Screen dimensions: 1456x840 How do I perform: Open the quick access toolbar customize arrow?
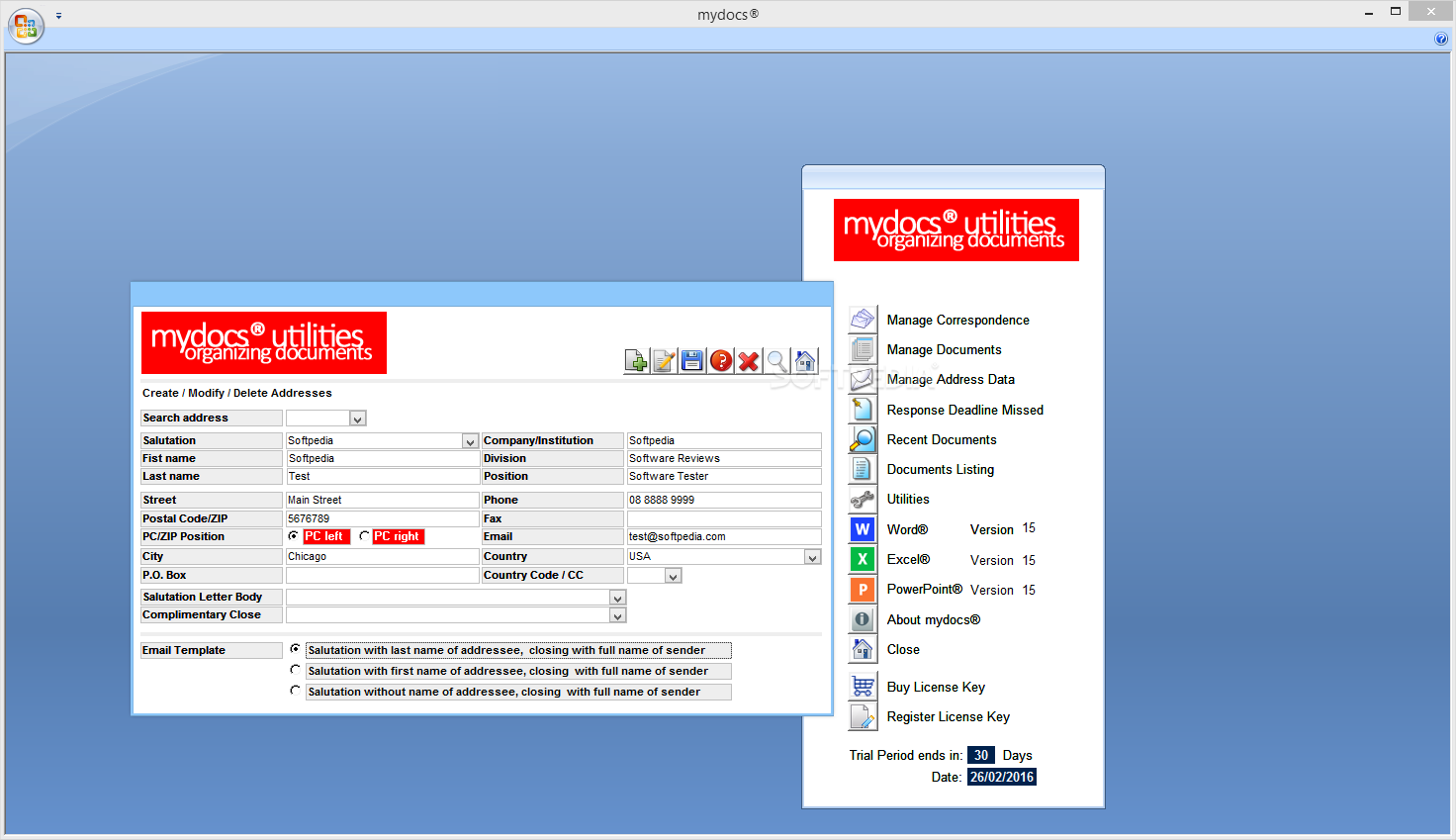coord(58,16)
